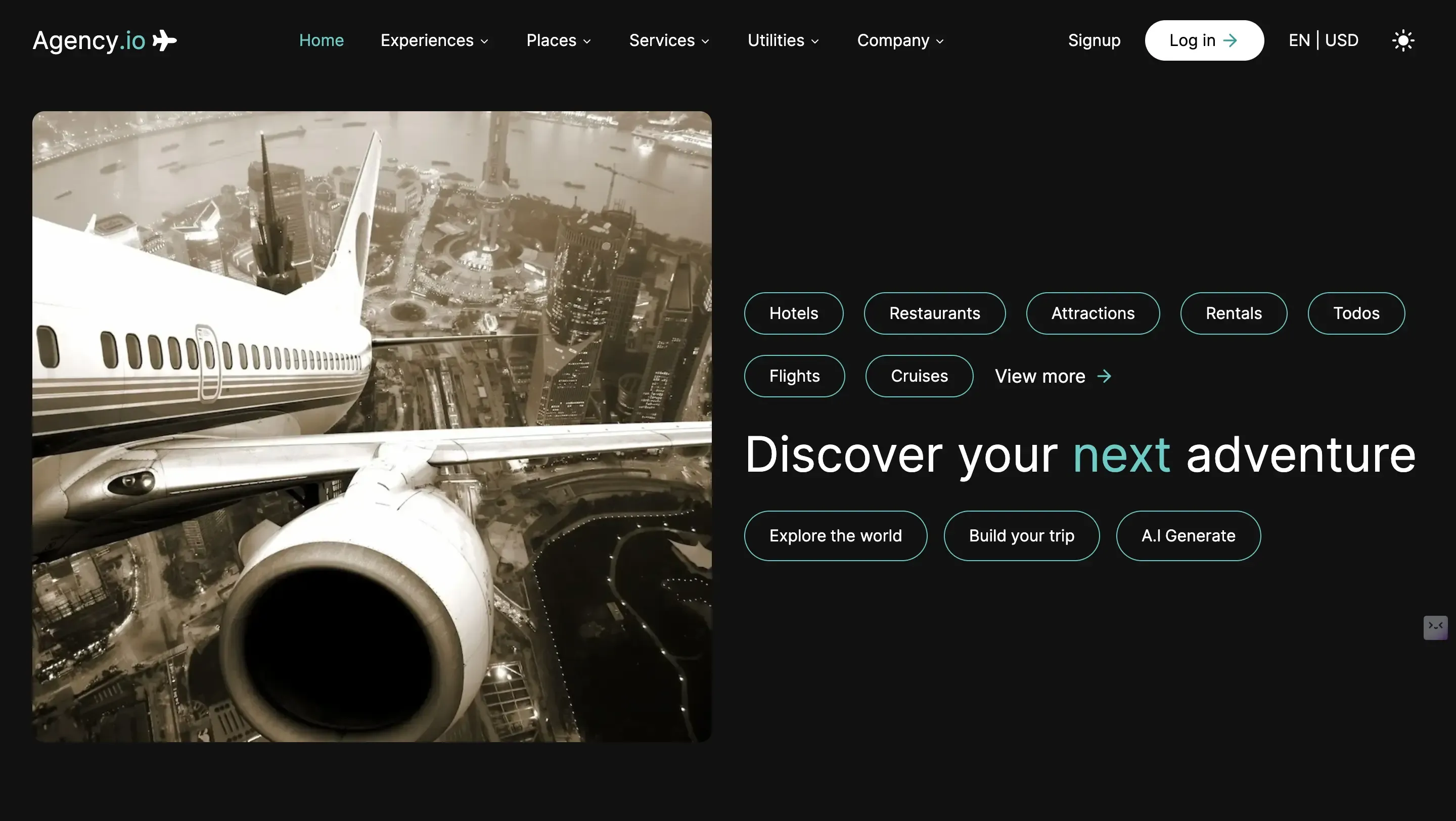Open the floating widget icon at right edge

(1435, 627)
